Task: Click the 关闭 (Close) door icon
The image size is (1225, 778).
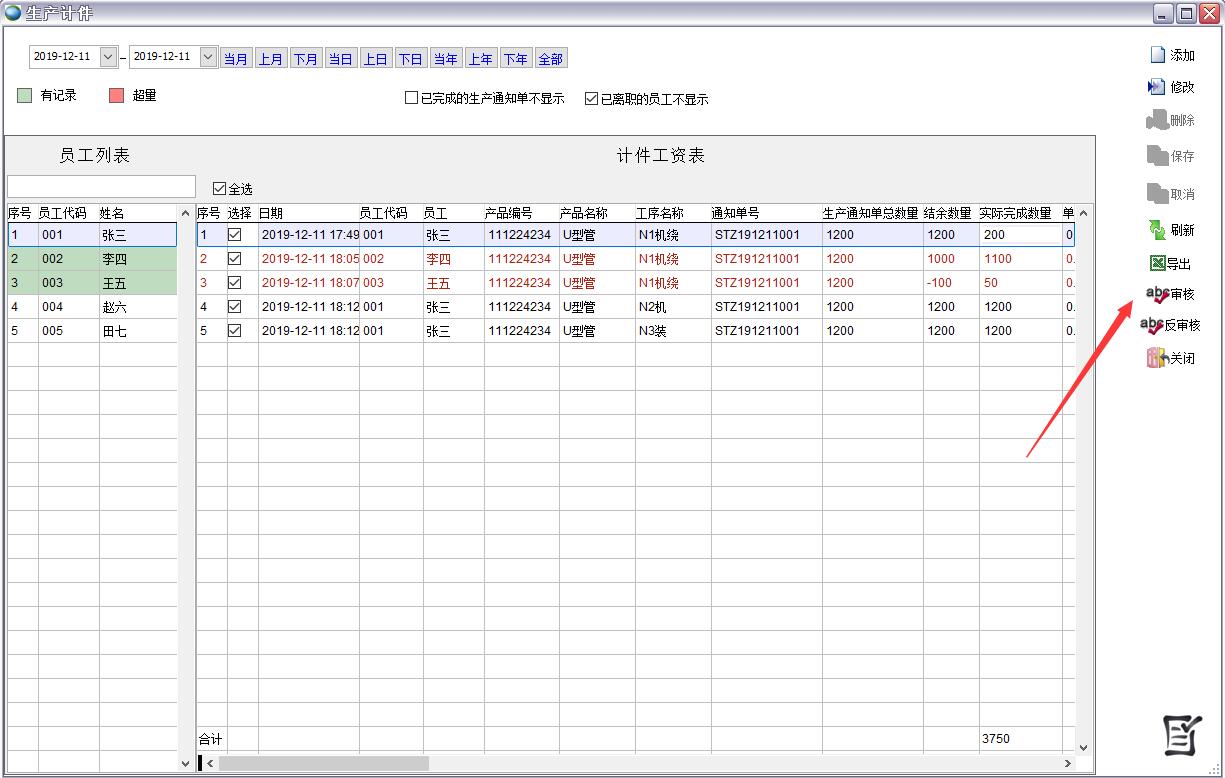Action: [x=1157, y=358]
